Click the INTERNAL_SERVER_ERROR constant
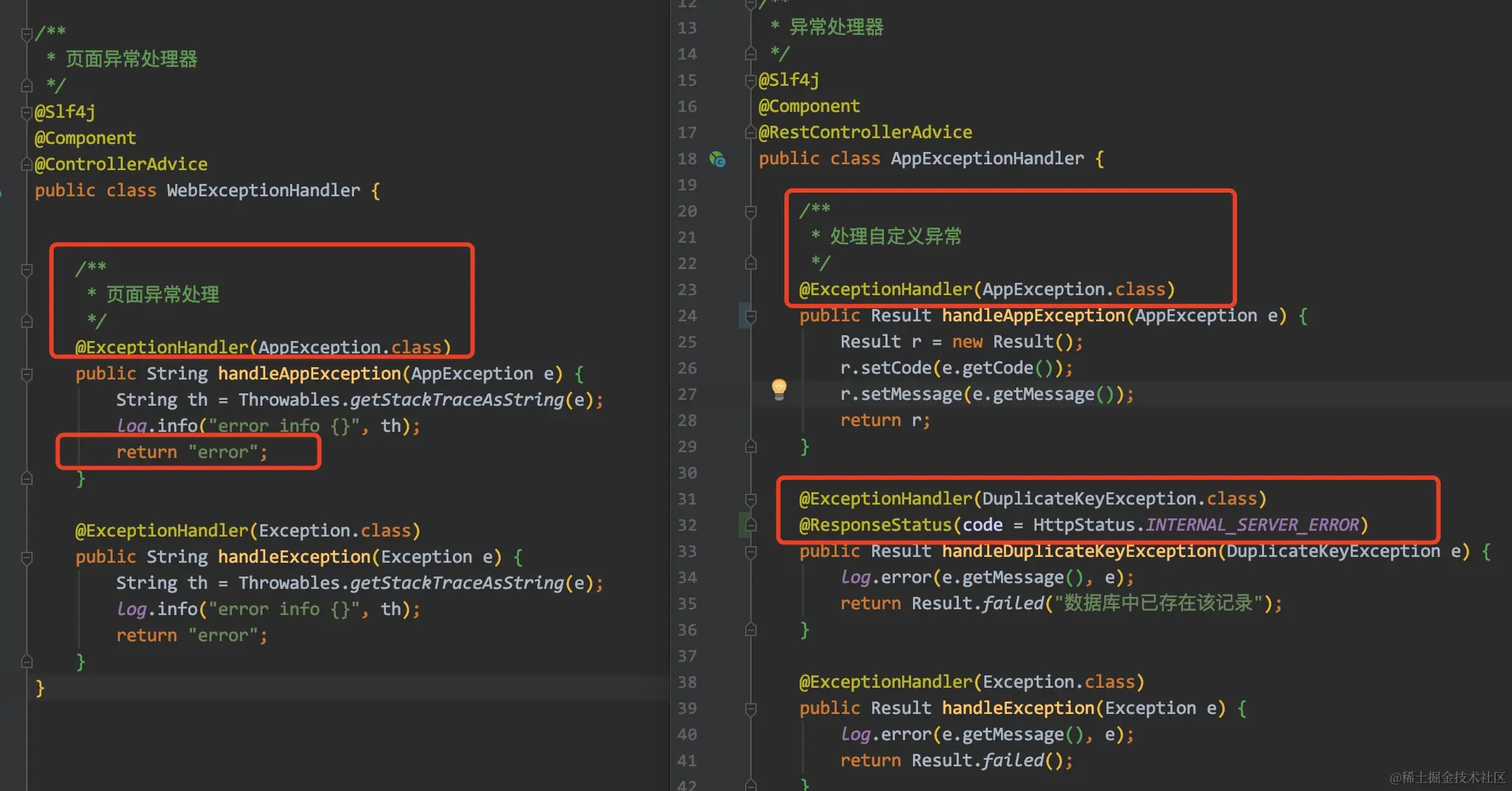The width and height of the screenshot is (1512, 791). [1252, 525]
